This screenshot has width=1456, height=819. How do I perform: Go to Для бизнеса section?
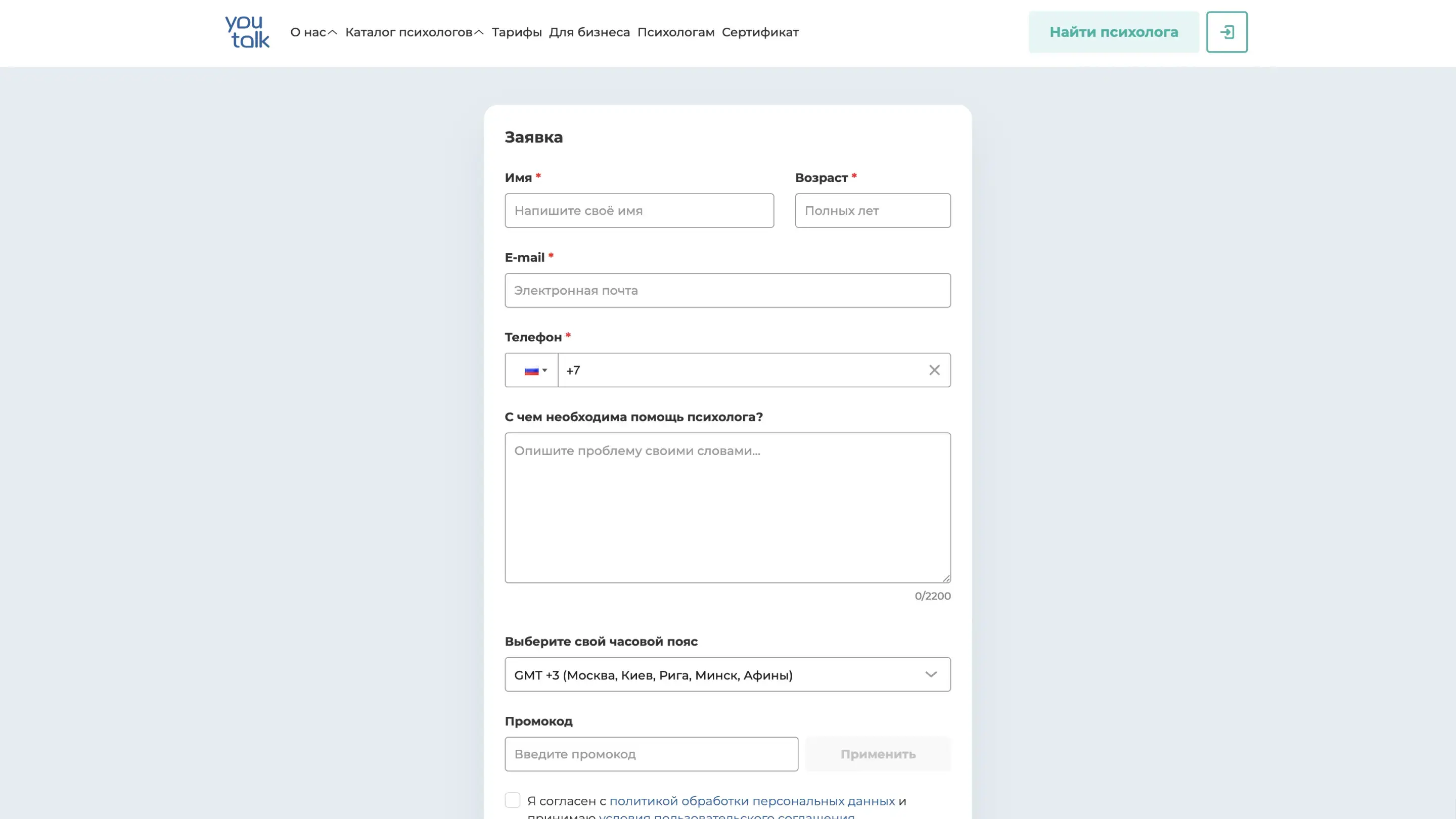589,32
